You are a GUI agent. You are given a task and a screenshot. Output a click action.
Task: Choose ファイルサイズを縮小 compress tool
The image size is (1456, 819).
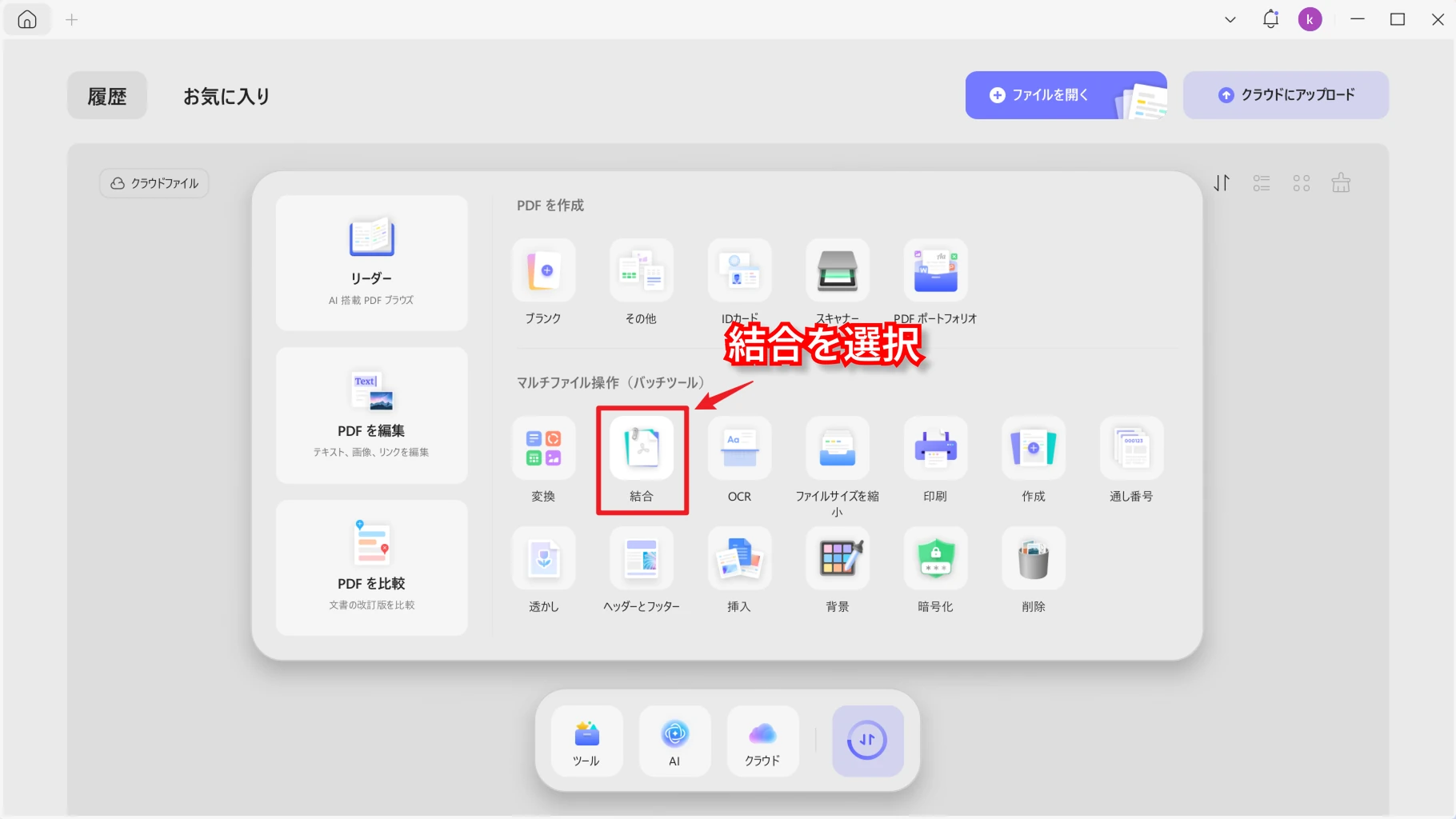pos(838,448)
